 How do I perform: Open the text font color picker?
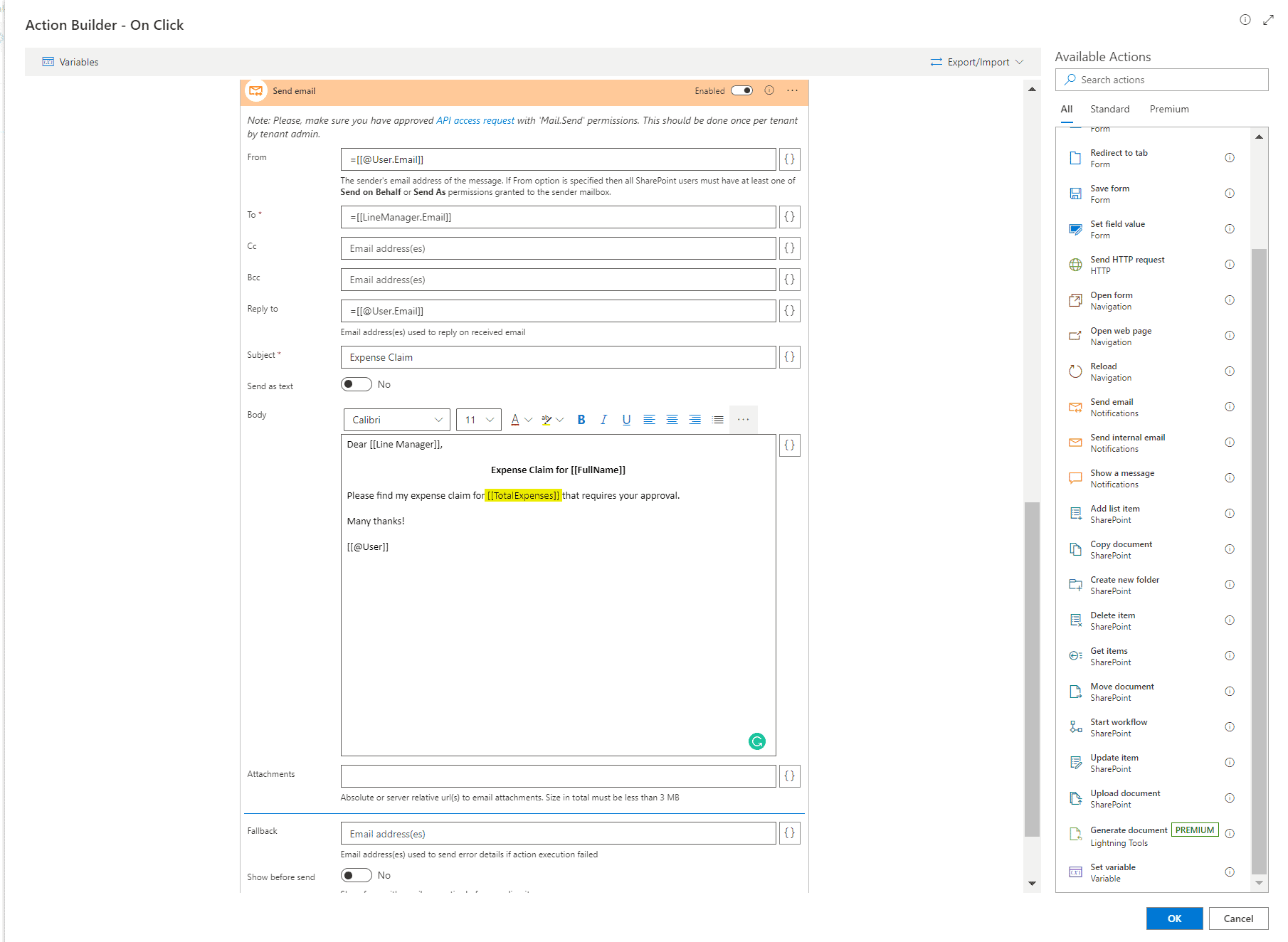517,420
